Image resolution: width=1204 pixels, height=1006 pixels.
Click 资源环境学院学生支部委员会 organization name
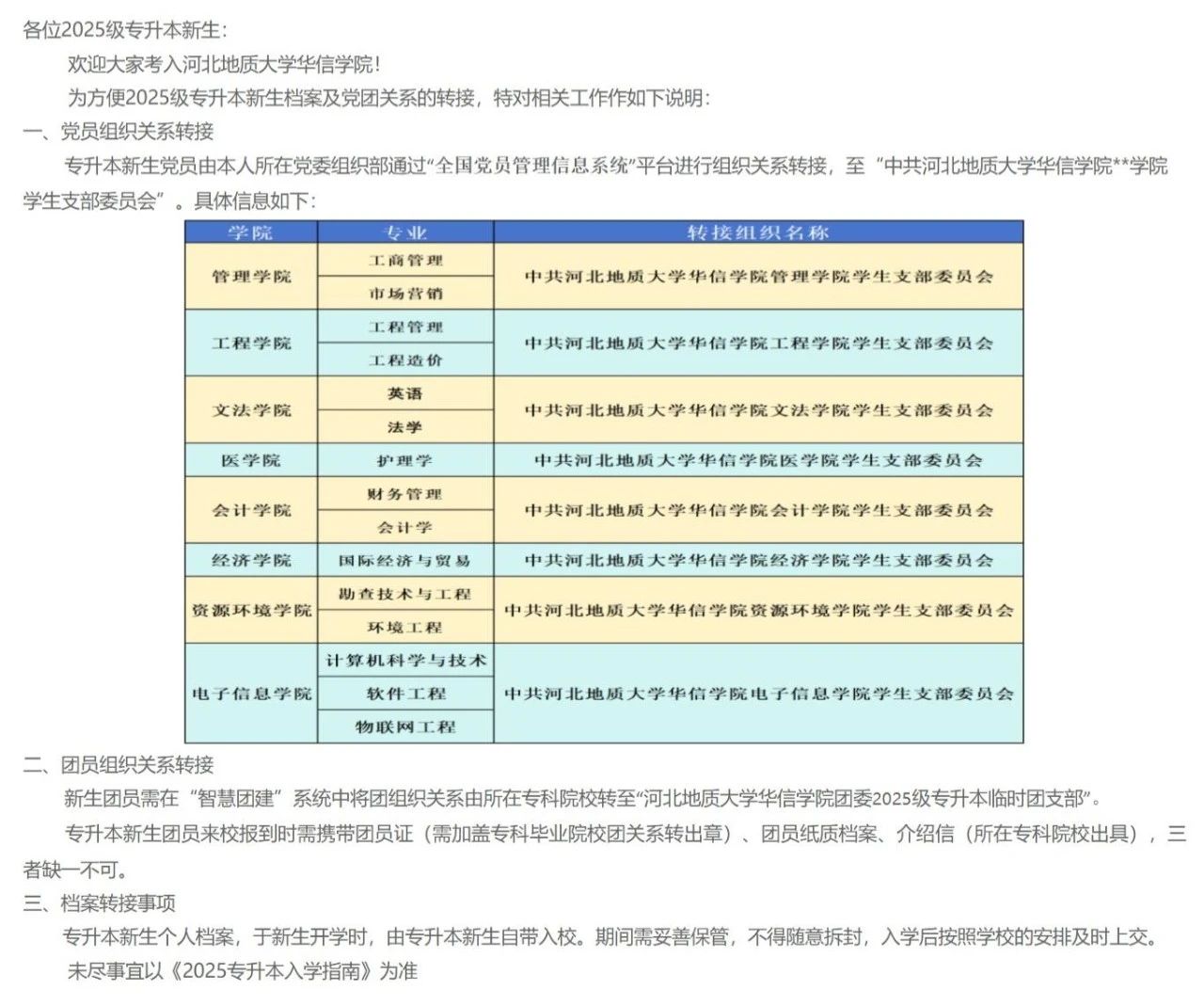click(758, 610)
